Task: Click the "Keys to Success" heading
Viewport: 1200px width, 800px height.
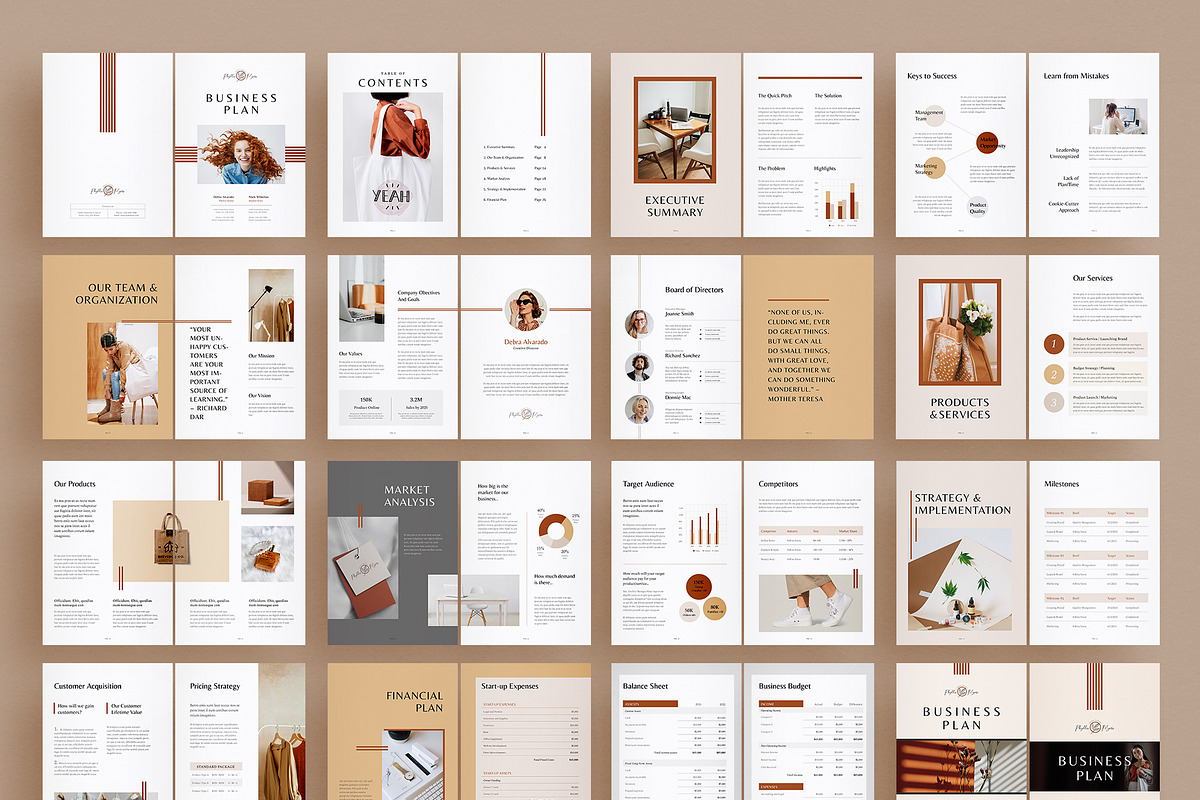Action: (932, 76)
